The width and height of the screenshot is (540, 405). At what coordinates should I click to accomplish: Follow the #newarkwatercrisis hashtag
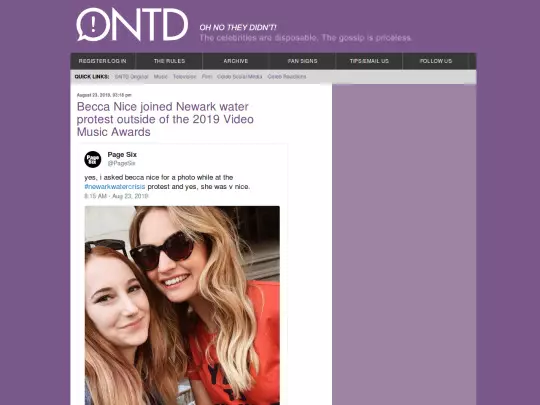point(115,187)
